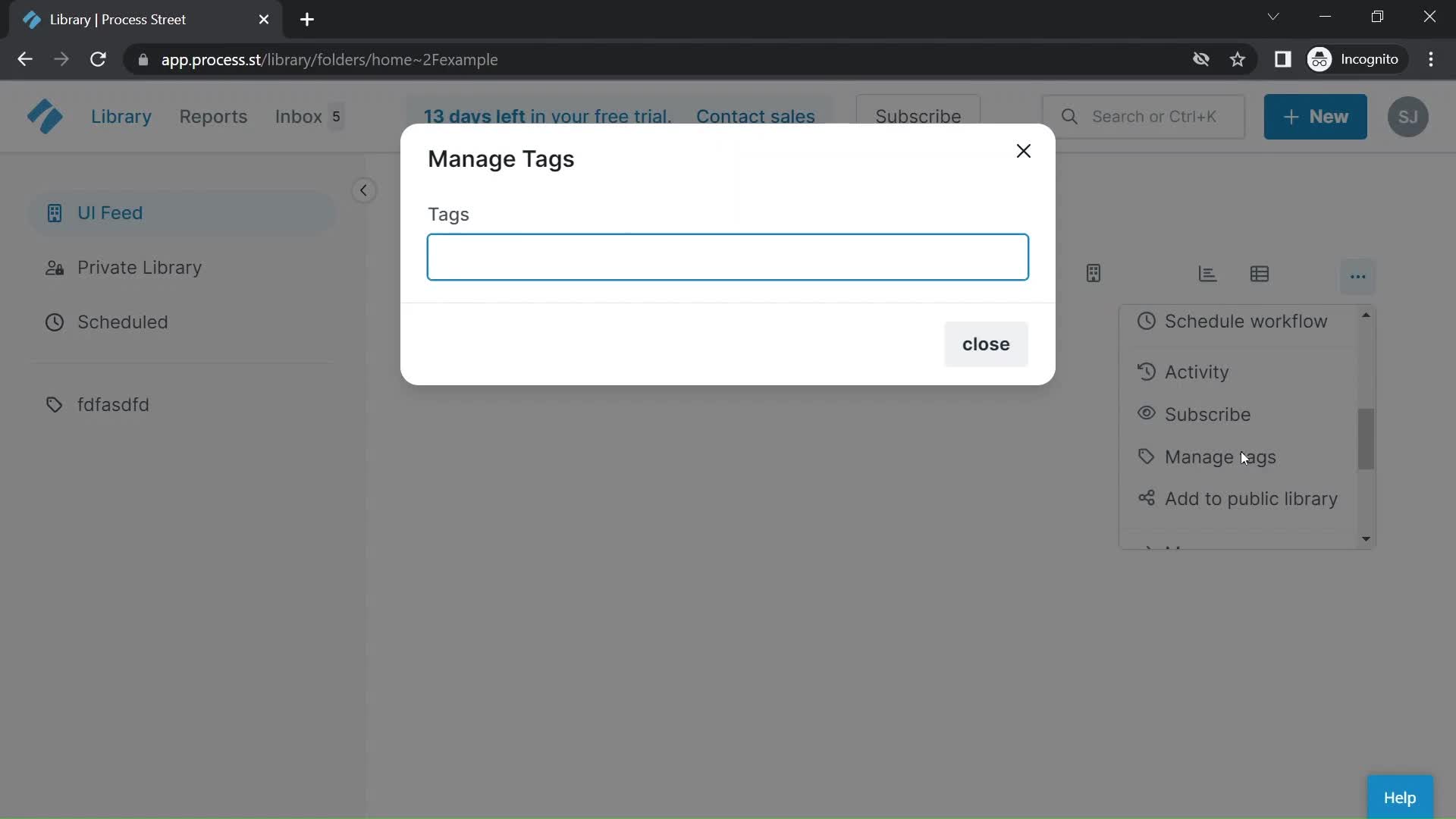
Task: Click the Subscribe icon in panel
Action: point(1146,413)
